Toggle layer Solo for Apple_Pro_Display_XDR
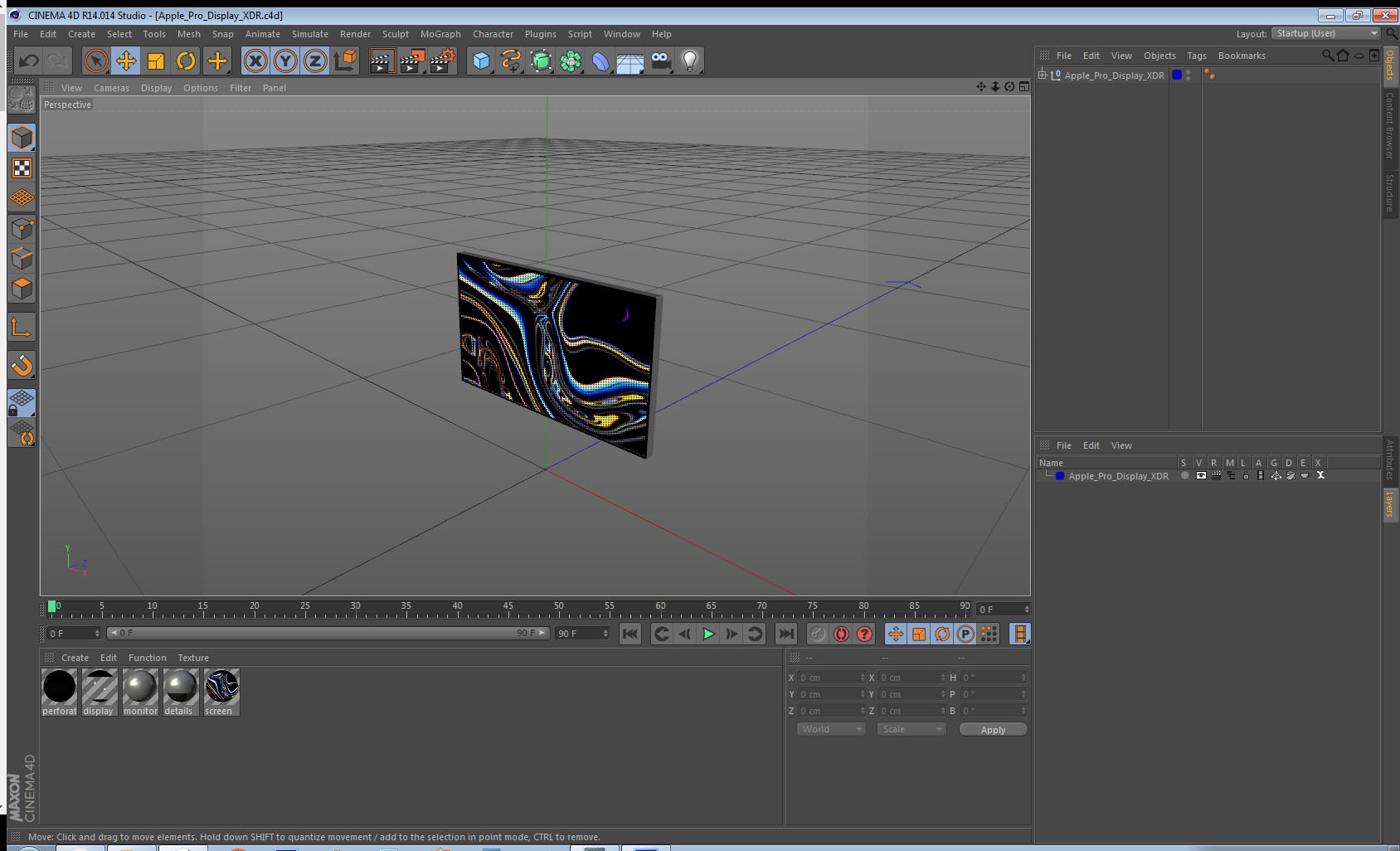The height and width of the screenshot is (851, 1400). 1185,476
